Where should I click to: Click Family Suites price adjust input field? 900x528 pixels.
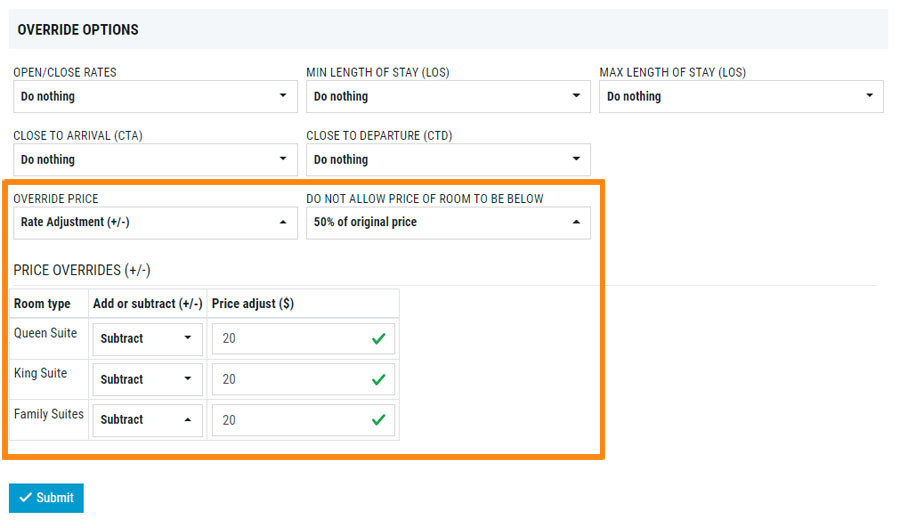(x=290, y=420)
